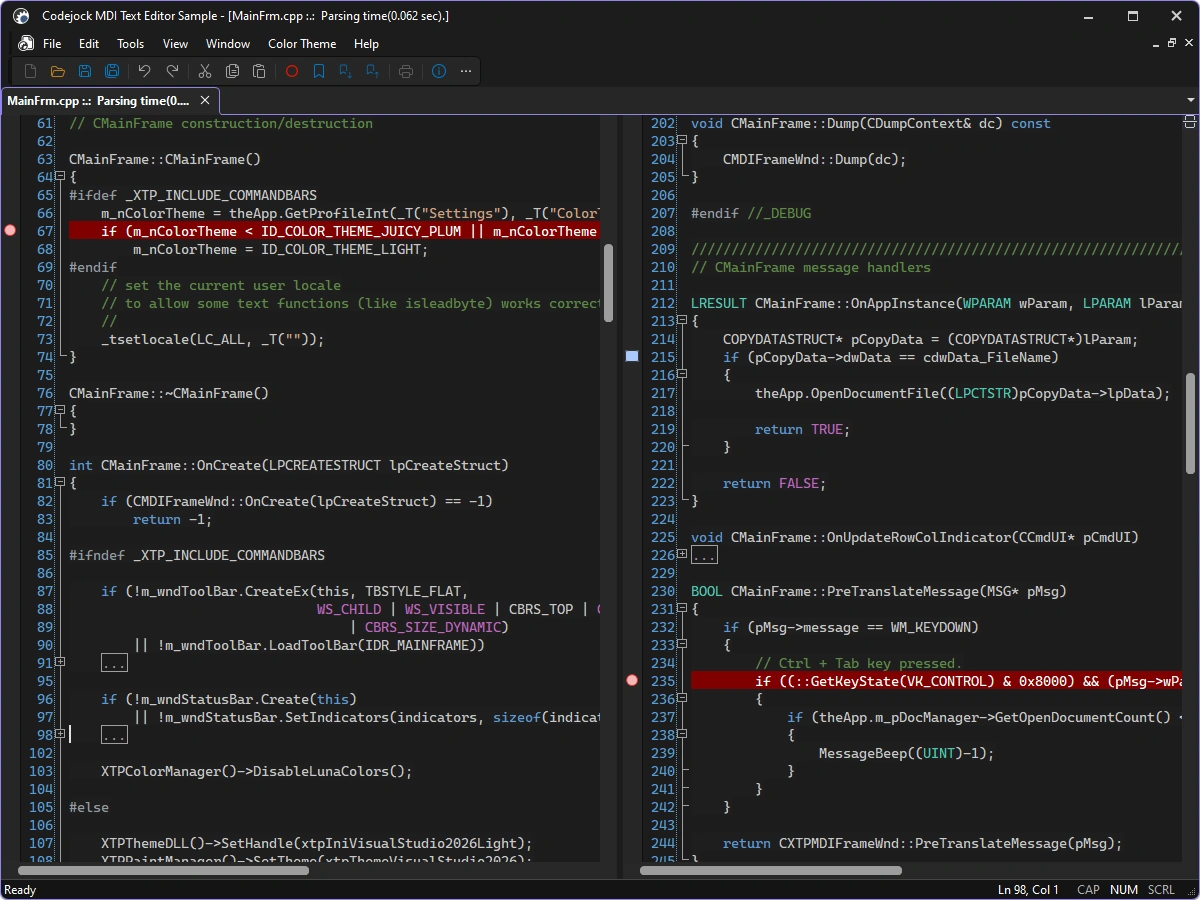Click the Ready status bar text

20,890
